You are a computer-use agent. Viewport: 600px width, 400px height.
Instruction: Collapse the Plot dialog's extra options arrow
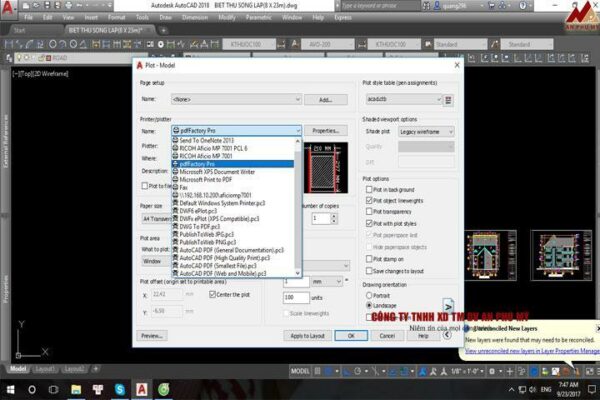[x=447, y=335]
